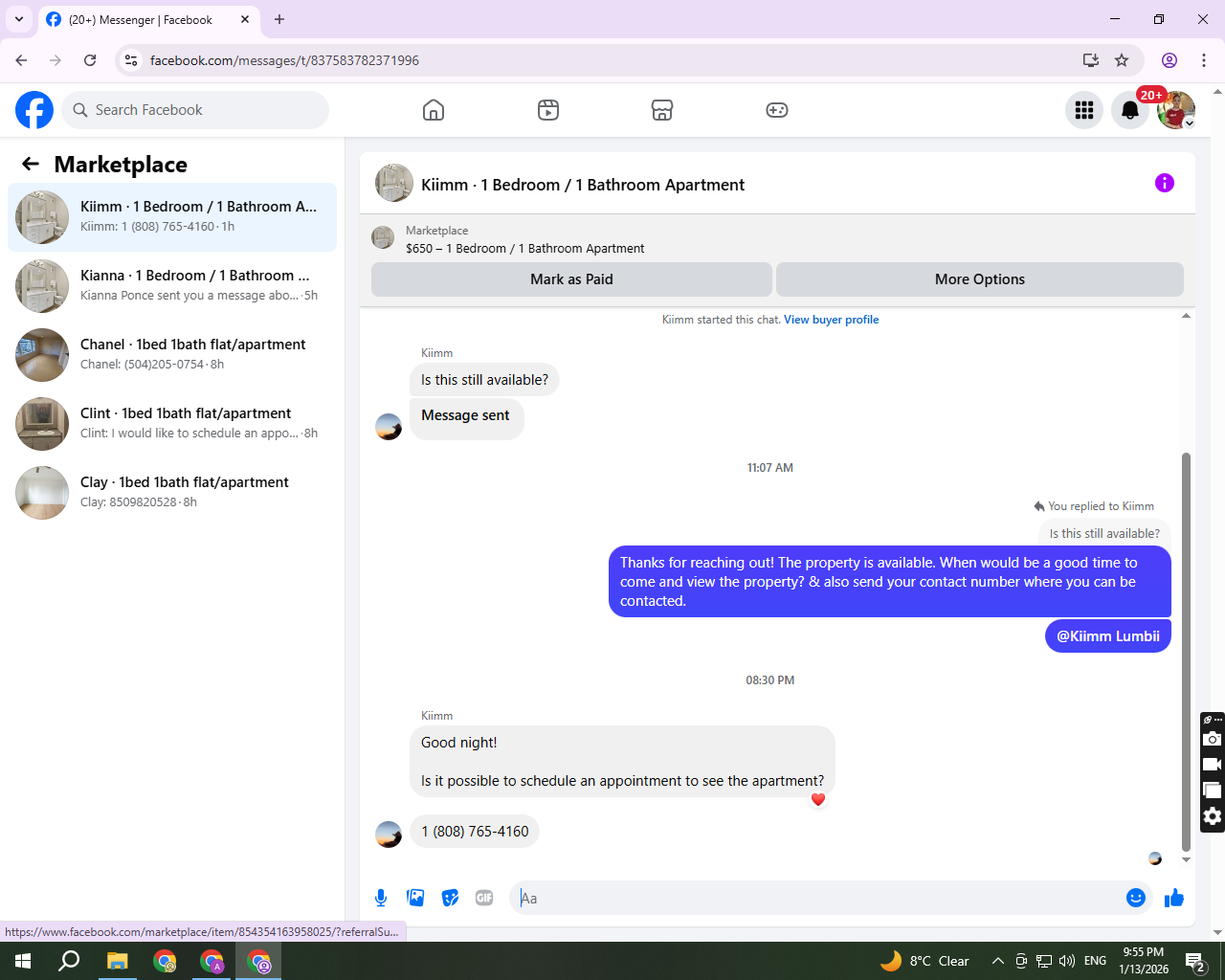The width and height of the screenshot is (1225, 980).
Task: Open the Video tab icon
Action: 548,110
